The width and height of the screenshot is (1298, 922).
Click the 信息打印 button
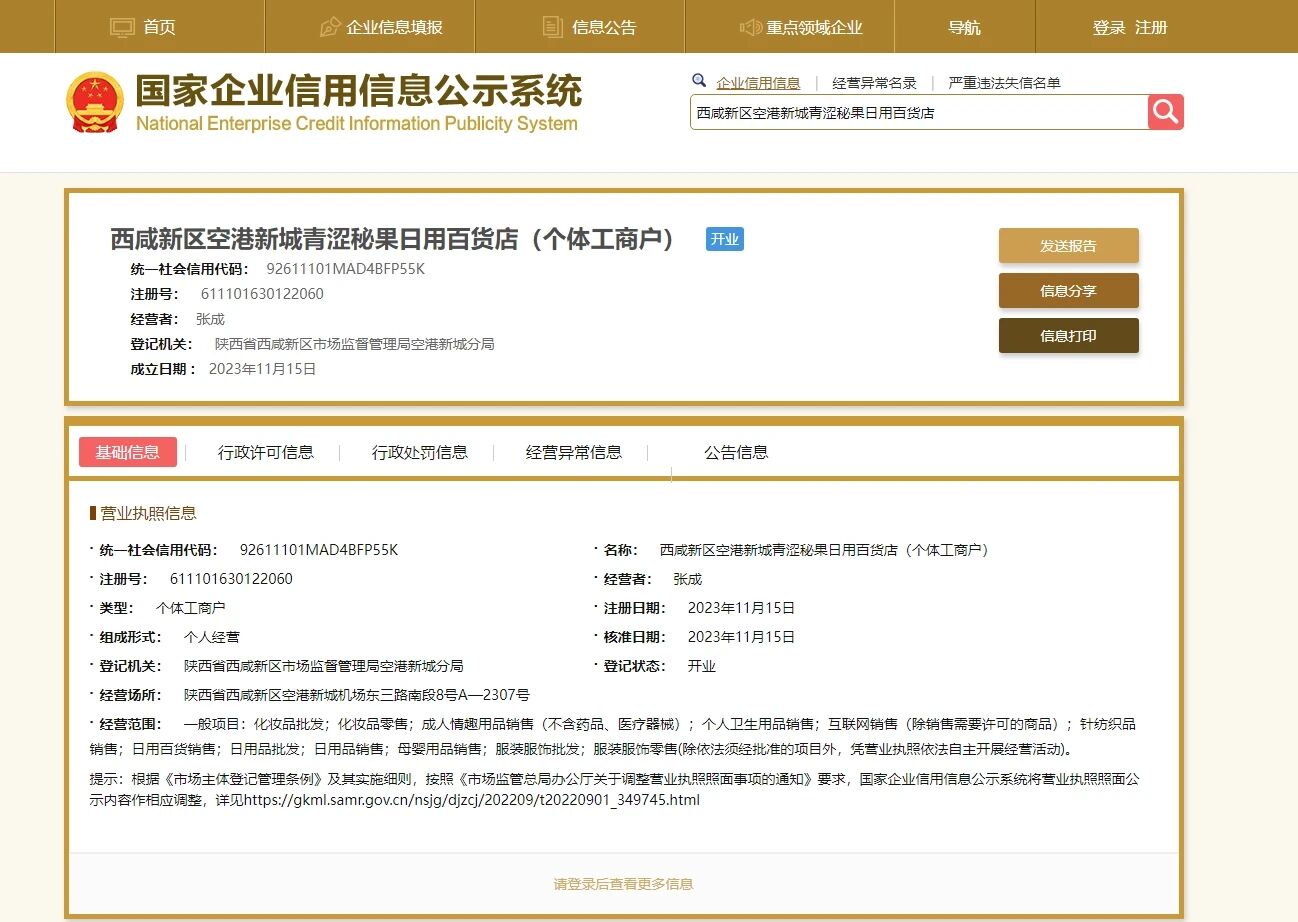pos(1068,336)
